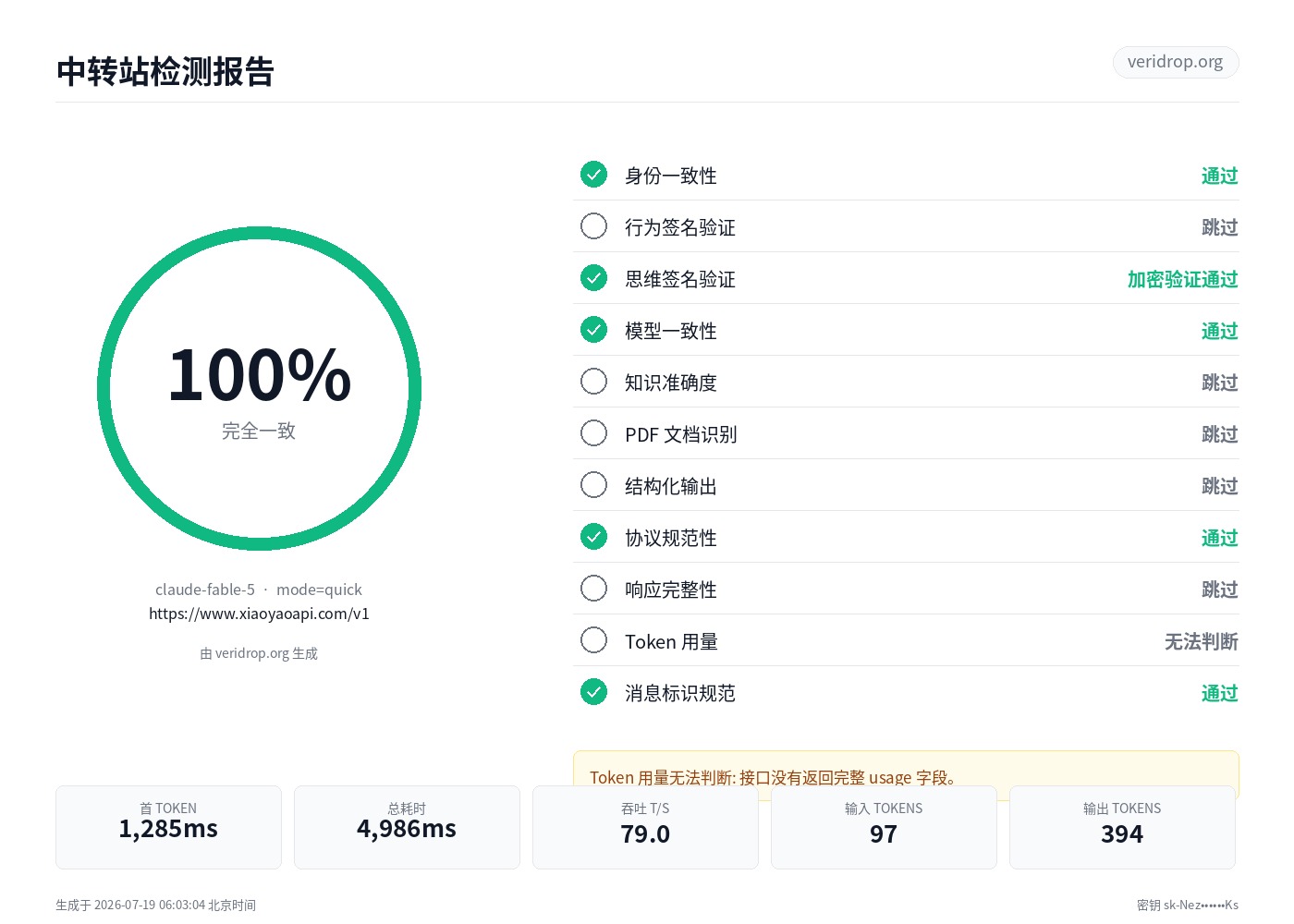Click green check icon beside 身份一致性
The image size is (1294, 924).
click(593, 175)
